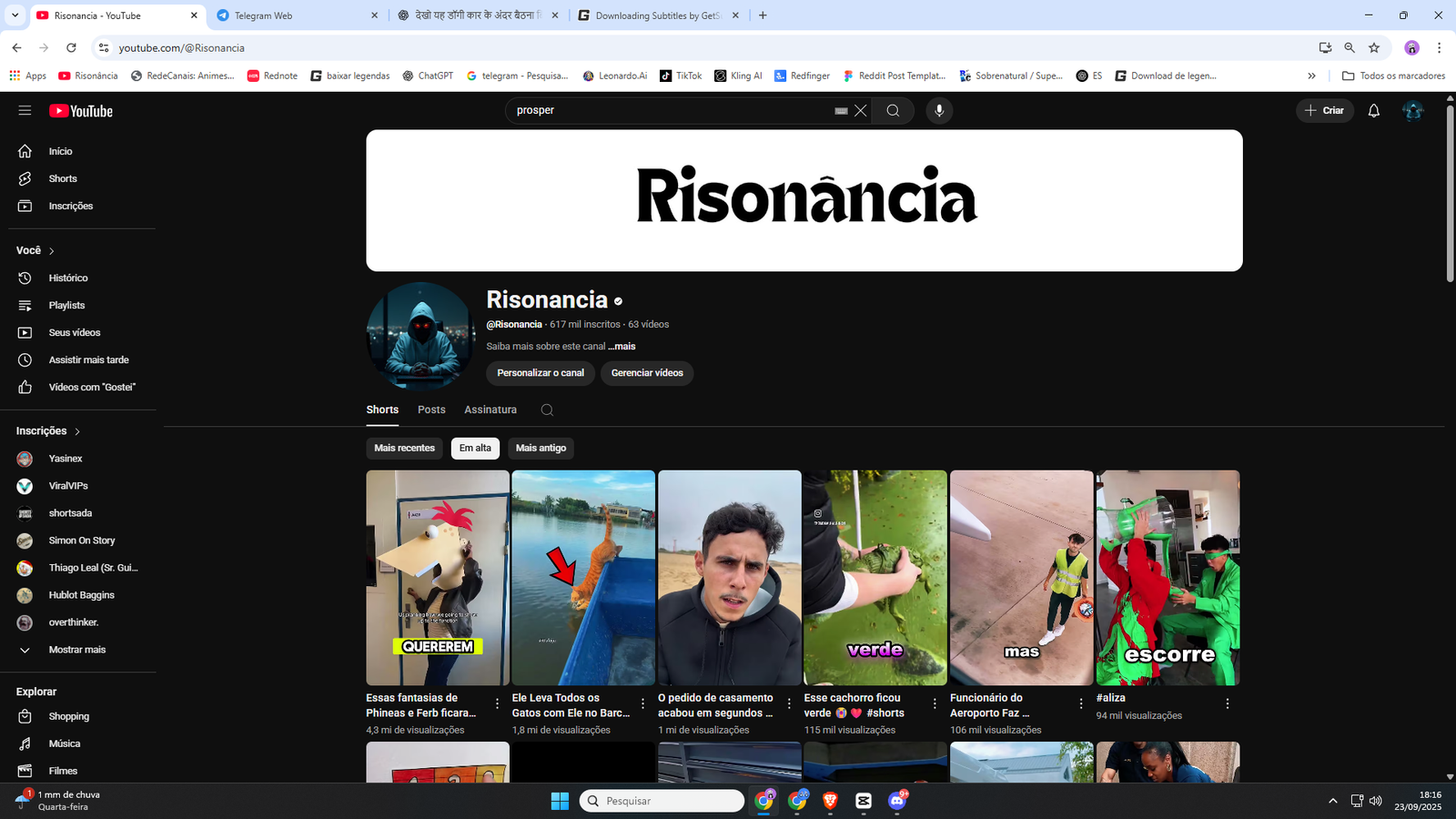Open notifications bell
This screenshot has height=819, width=1456.
pyautogui.click(x=1374, y=111)
